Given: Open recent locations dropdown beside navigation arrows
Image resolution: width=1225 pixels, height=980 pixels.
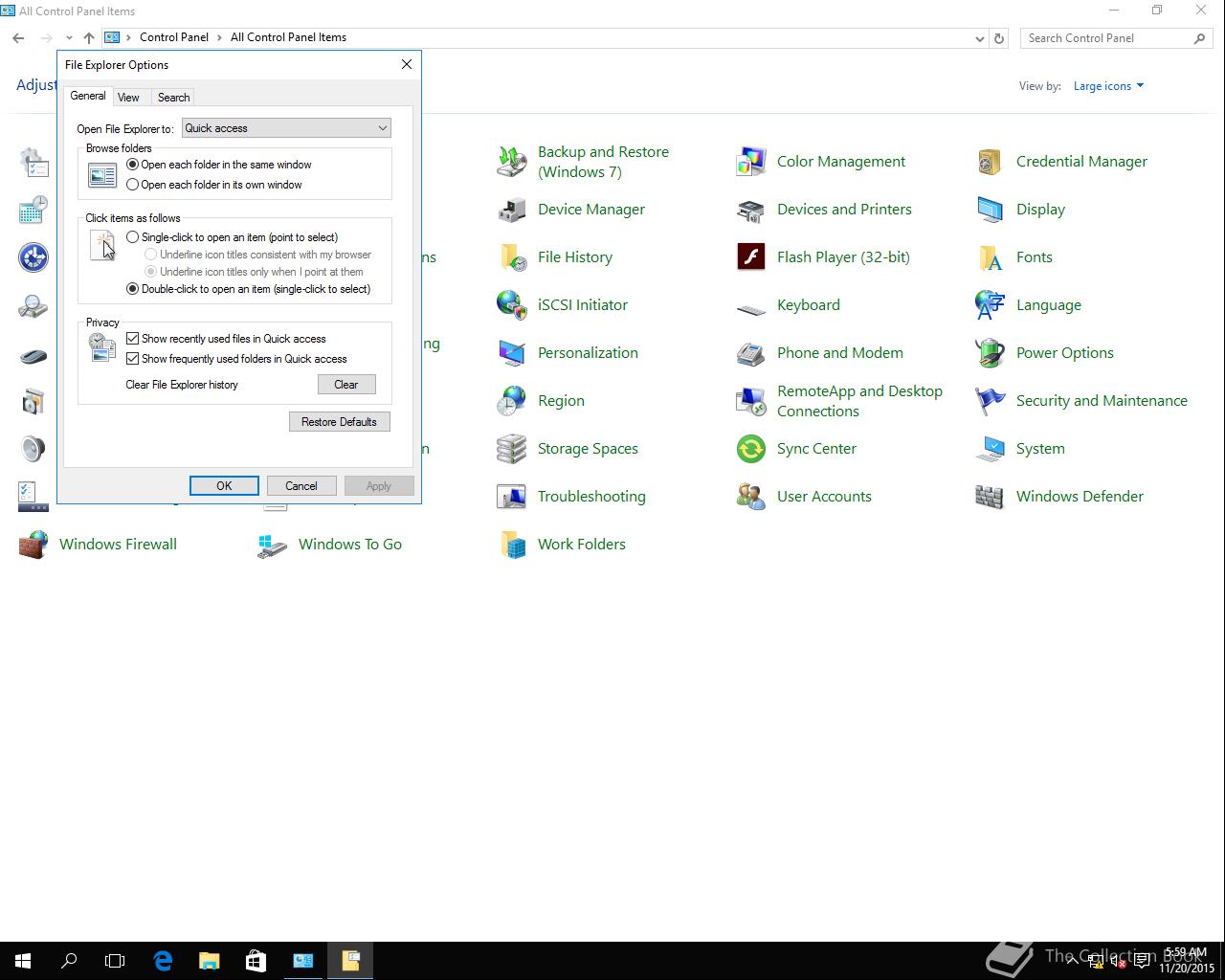Looking at the screenshot, I should point(69,38).
